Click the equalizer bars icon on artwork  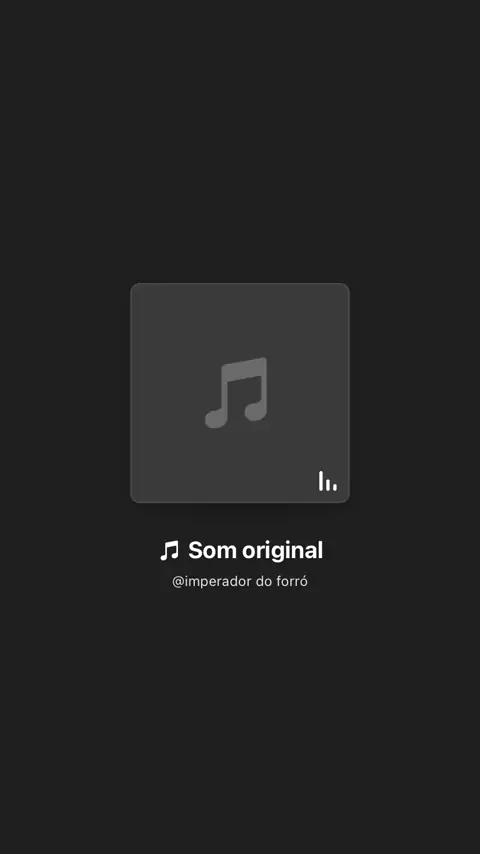[x=327, y=481]
